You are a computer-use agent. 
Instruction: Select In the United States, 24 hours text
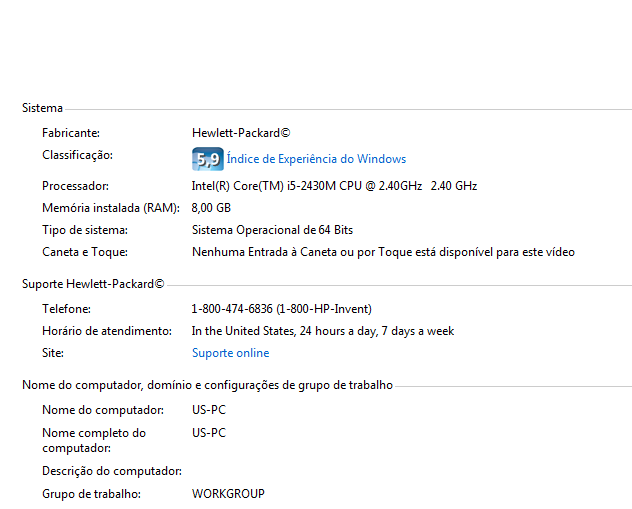(x=322, y=331)
